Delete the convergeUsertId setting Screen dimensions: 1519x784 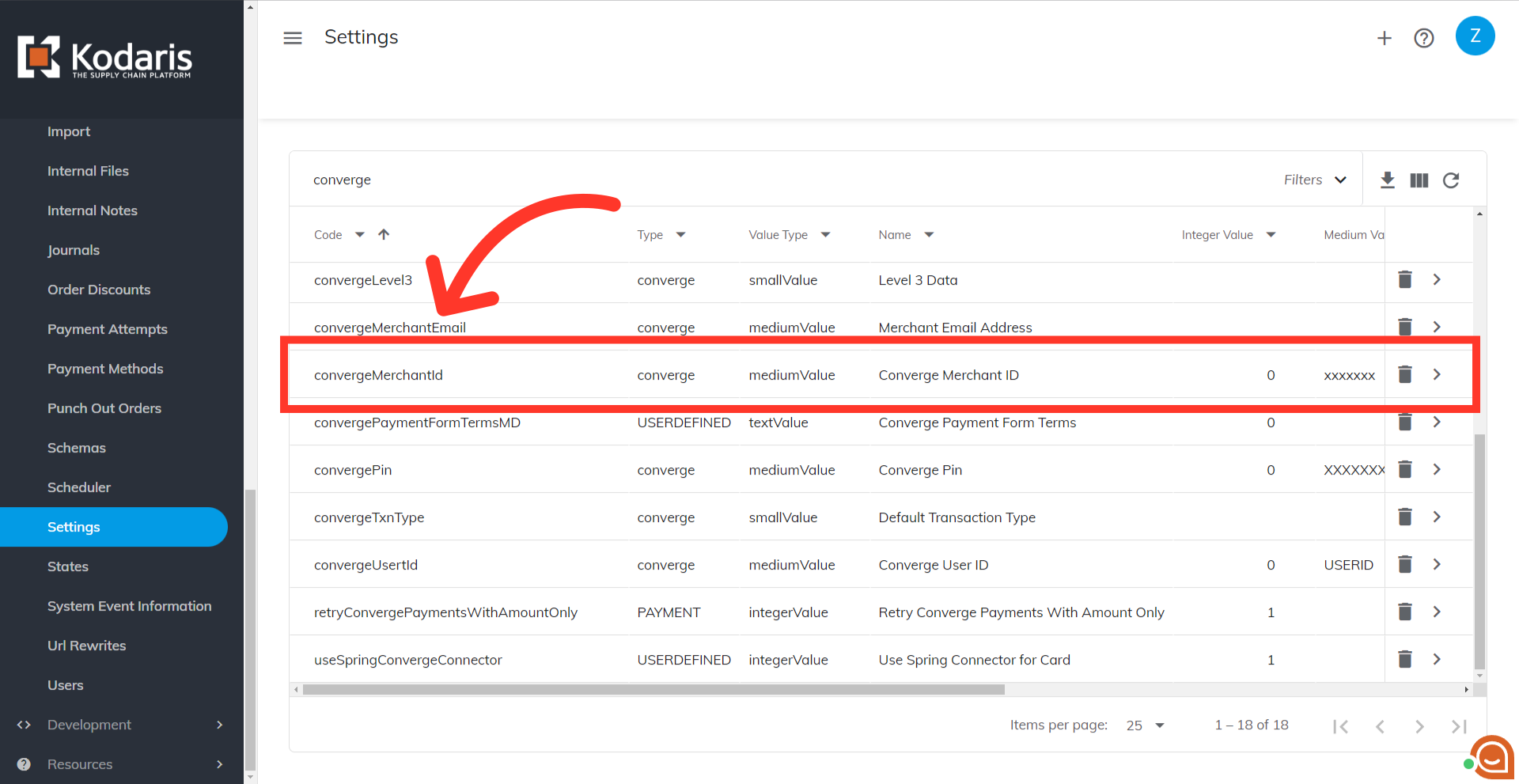[x=1405, y=564]
